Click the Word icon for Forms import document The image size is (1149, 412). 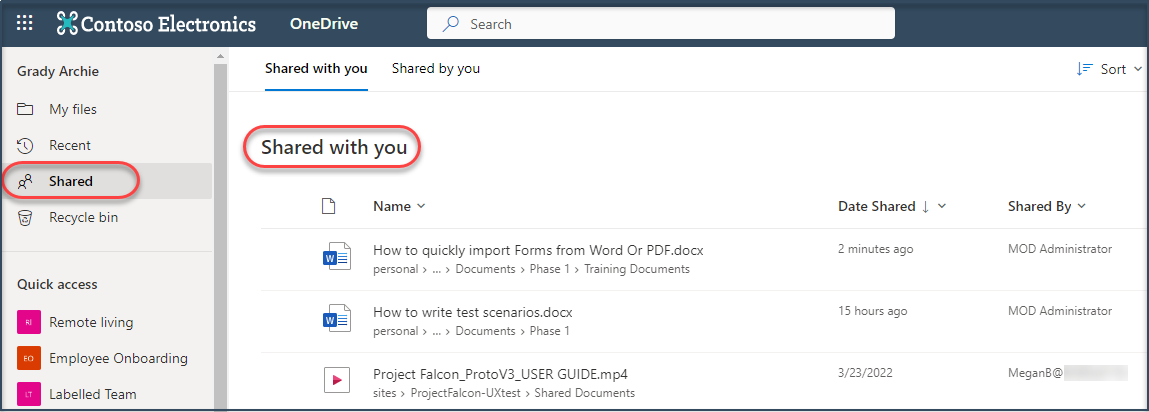coord(336,257)
